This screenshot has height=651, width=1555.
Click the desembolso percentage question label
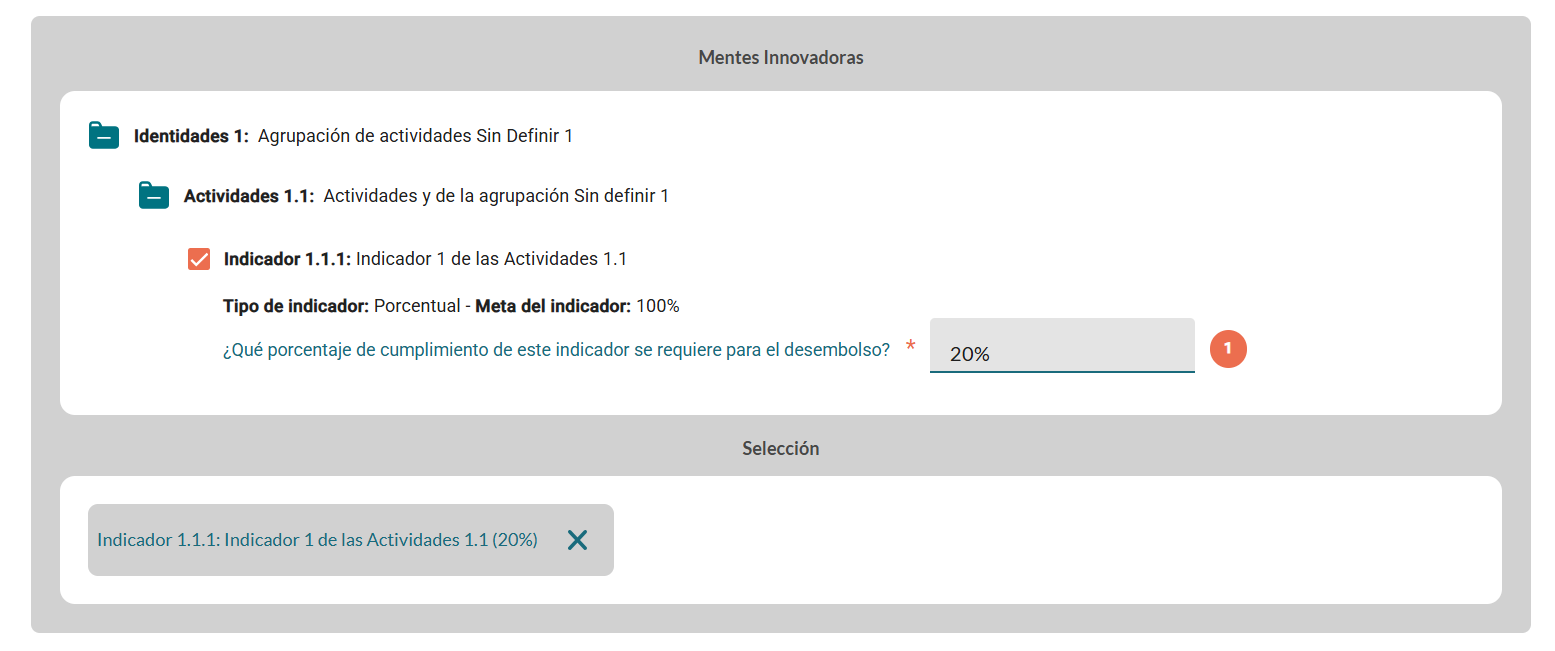point(556,350)
